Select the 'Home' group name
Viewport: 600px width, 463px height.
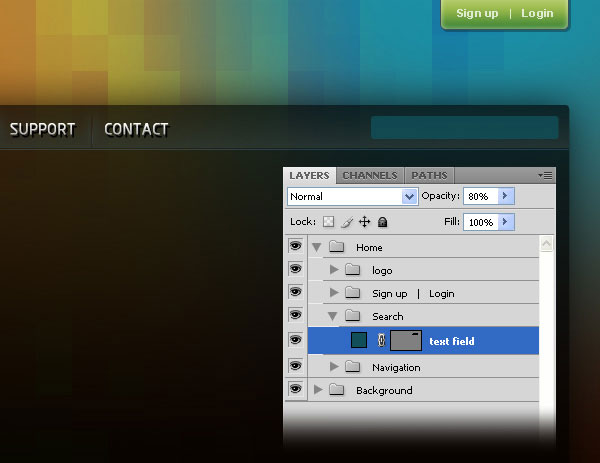(369, 248)
